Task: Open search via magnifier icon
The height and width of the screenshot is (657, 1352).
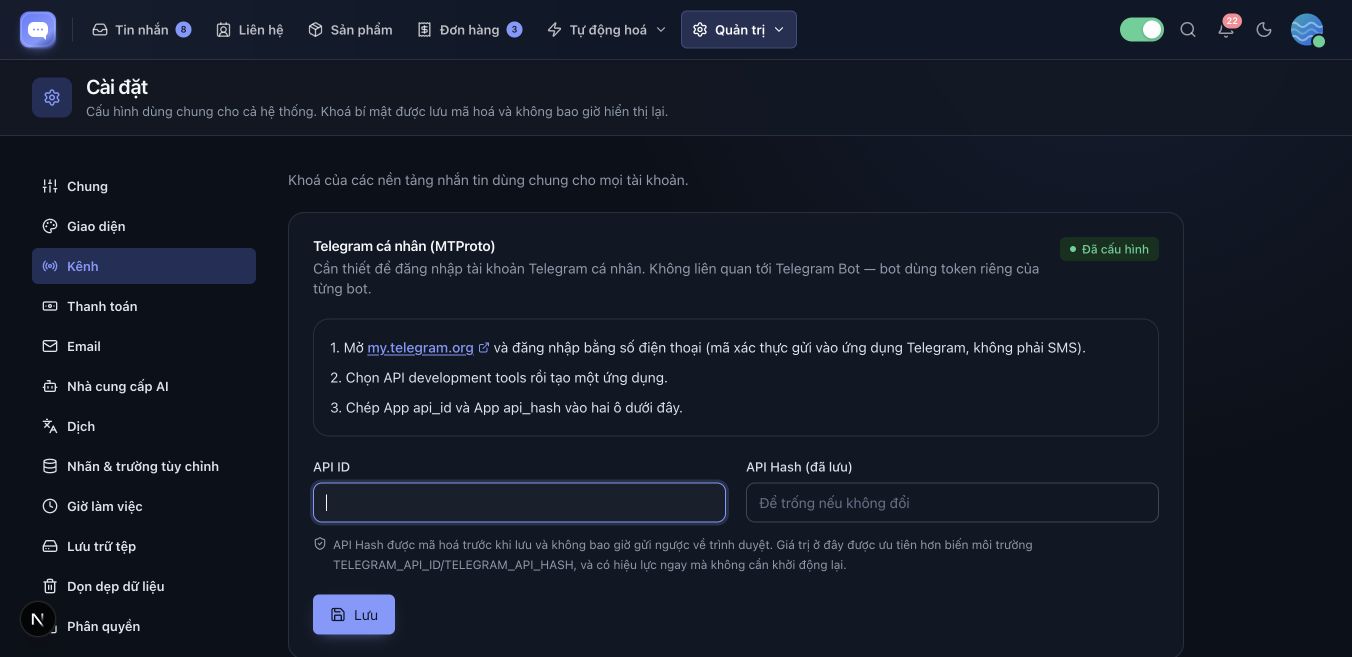Action: [x=1188, y=30]
